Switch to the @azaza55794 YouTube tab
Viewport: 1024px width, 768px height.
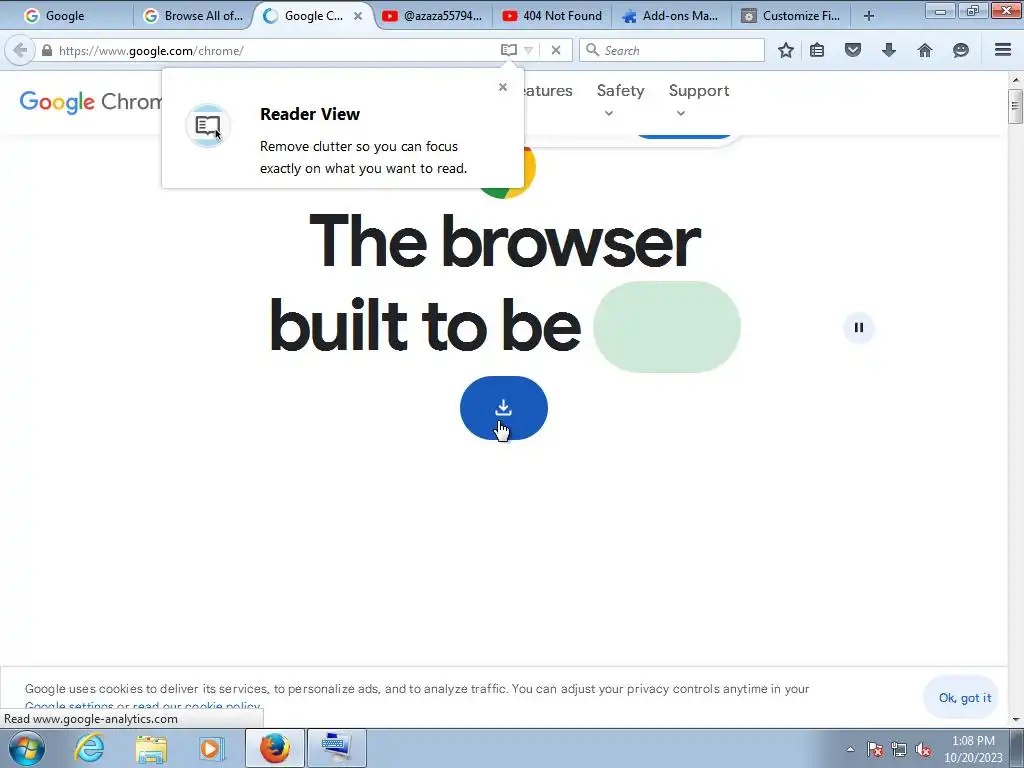(x=434, y=16)
